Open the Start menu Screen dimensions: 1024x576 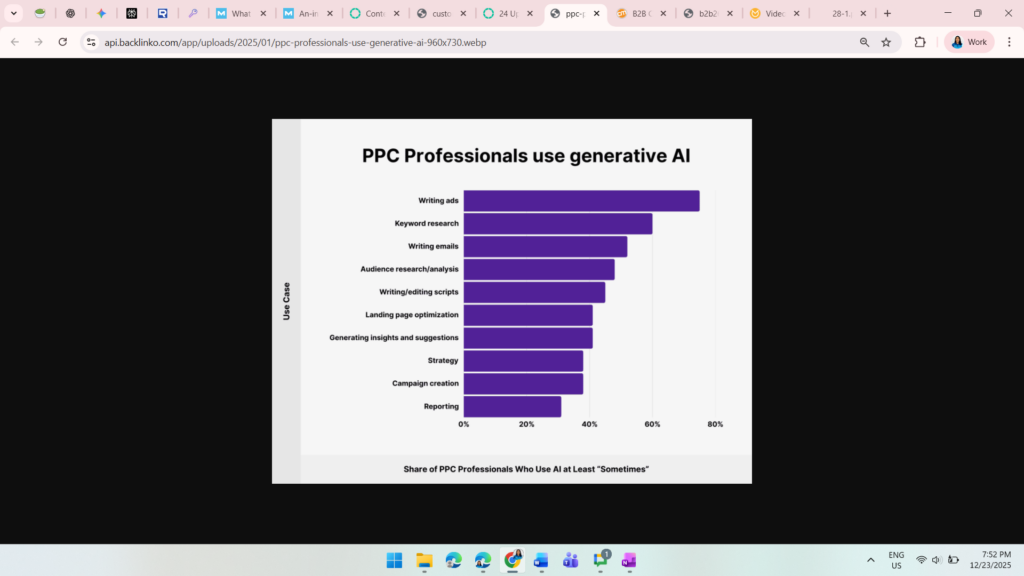394,560
